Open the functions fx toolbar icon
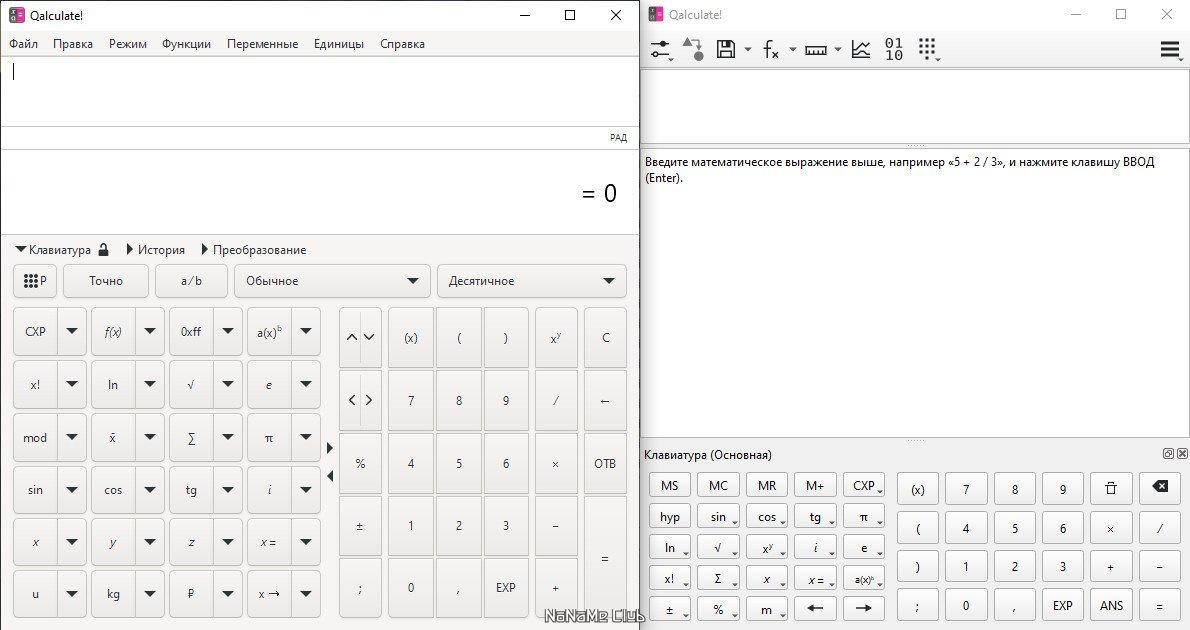The width and height of the screenshot is (1190, 630). pos(771,49)
